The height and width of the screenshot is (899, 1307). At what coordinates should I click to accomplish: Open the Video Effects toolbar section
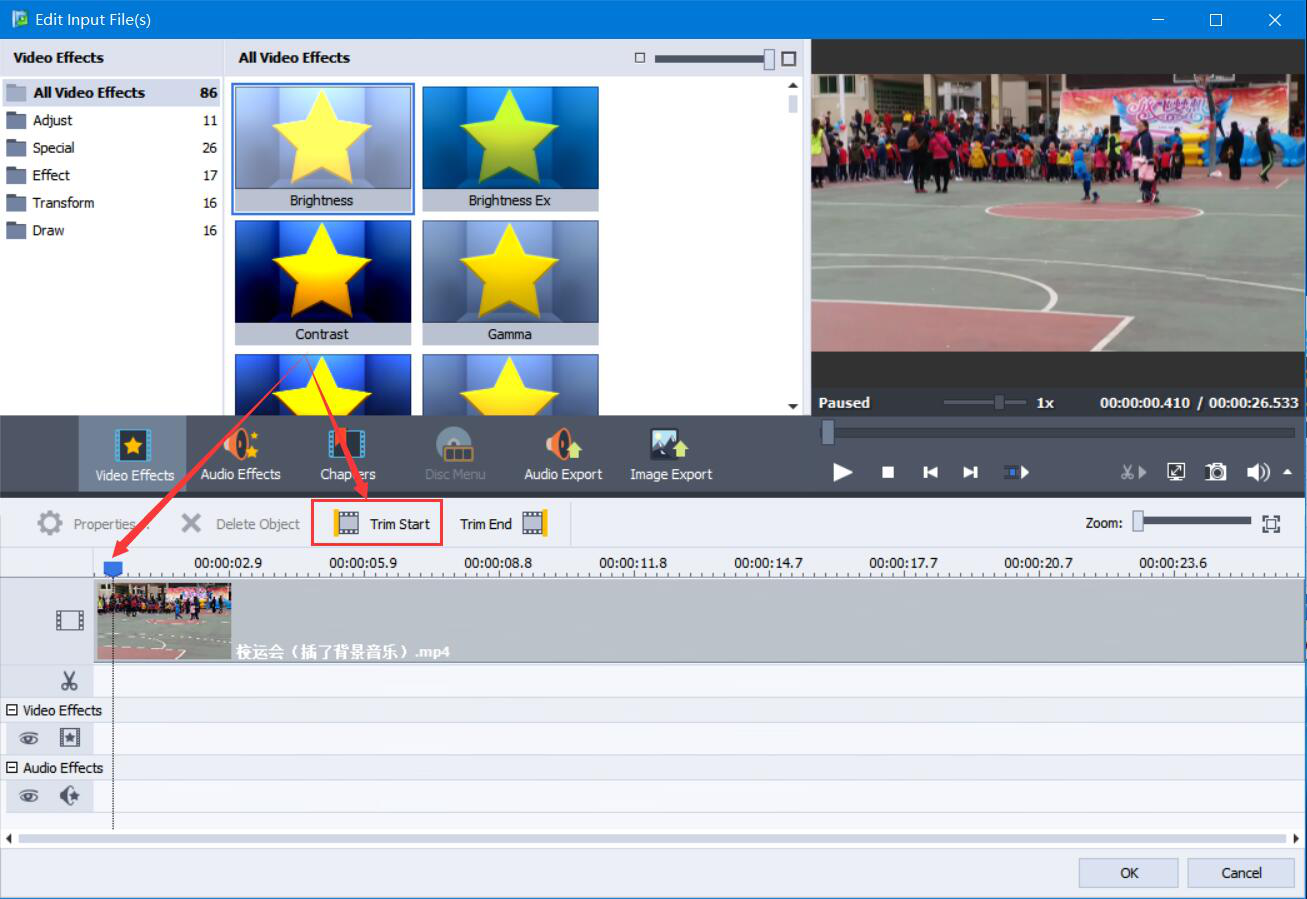pos(133,455)
